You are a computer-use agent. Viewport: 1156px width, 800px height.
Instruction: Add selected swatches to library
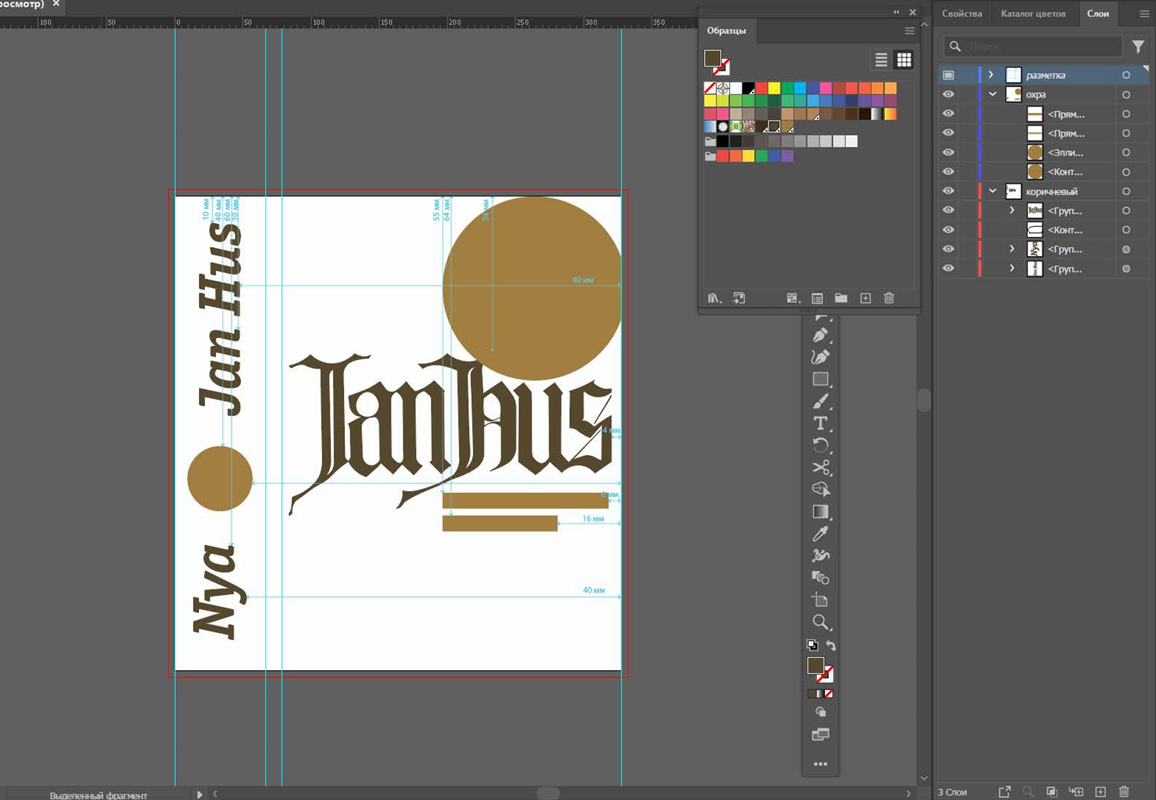click(739, 299)
